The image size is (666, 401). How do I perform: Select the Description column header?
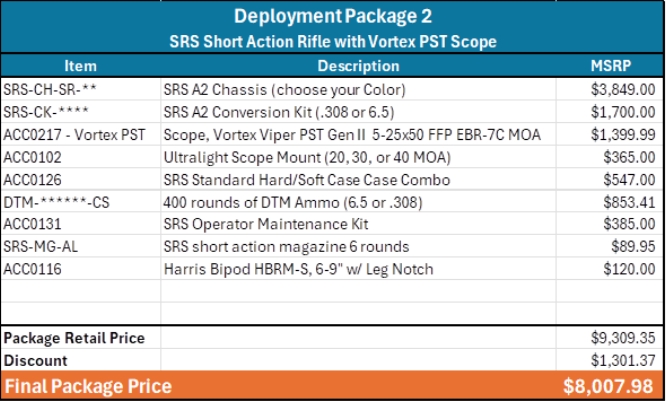point(357,66)
